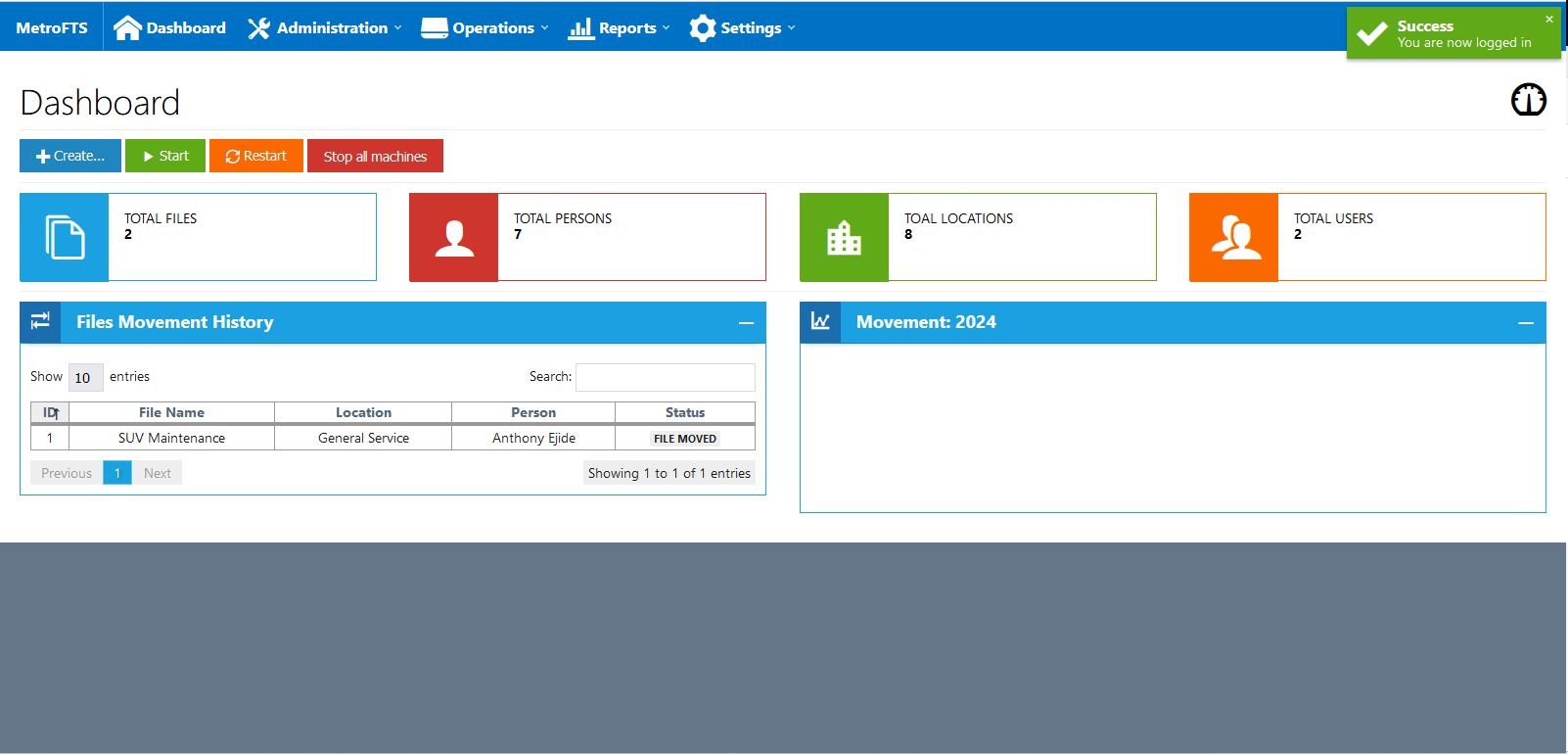Click the dashboard gauge icon
The width and height of the screenshot is (1568, 754).
(1529, 100)
